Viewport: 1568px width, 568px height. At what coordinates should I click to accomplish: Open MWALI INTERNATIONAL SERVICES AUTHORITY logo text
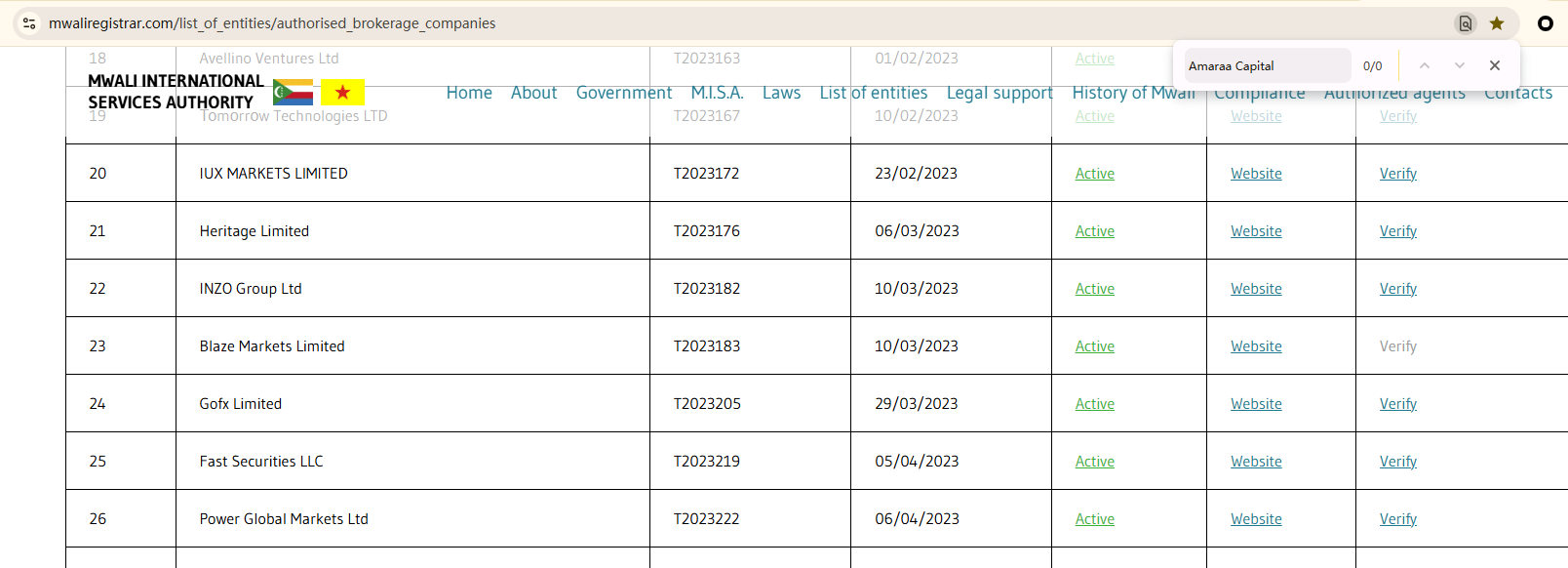click(x=176, y=92)
